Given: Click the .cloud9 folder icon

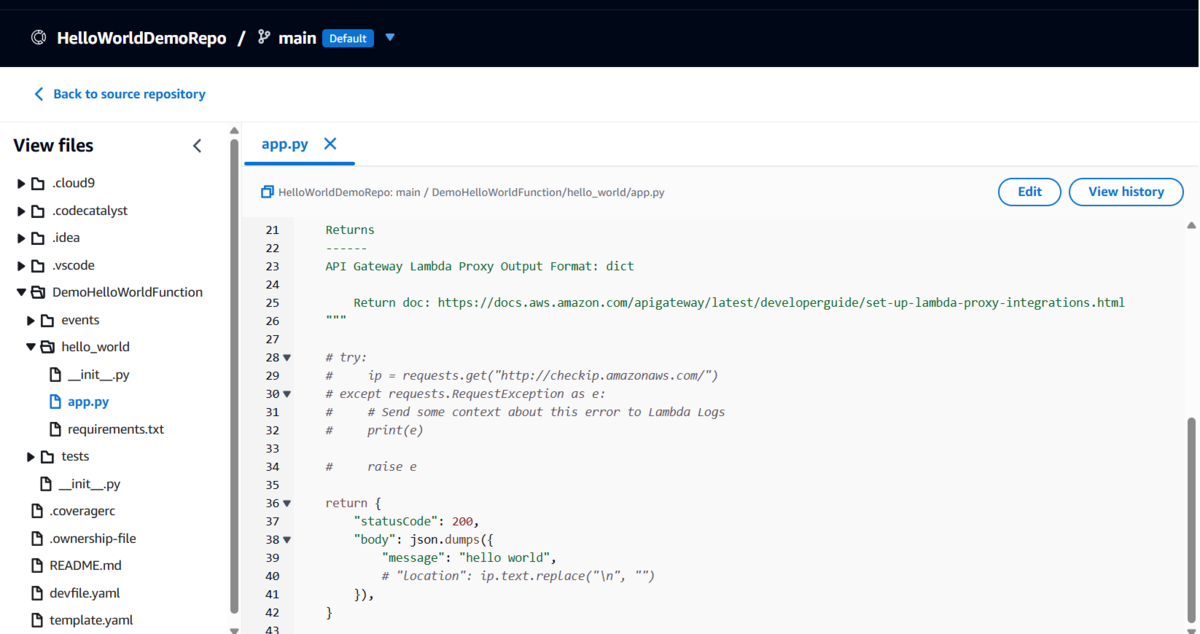Looking at the screenshot, I should [x=38, y=184].
